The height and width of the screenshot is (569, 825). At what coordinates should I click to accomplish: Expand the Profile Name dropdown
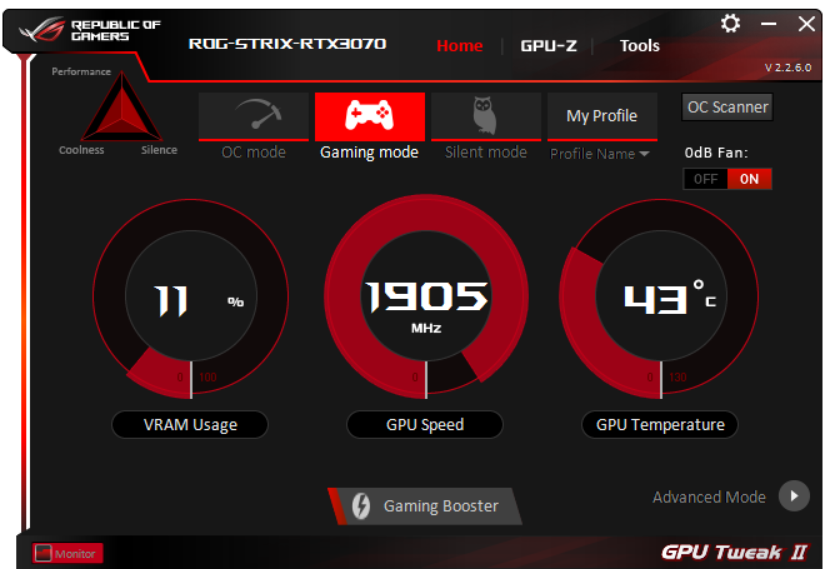click(x=599, y=154)
